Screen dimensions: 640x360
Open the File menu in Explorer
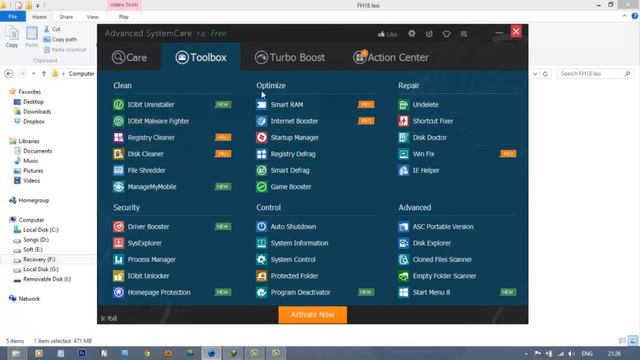(13, 16)
